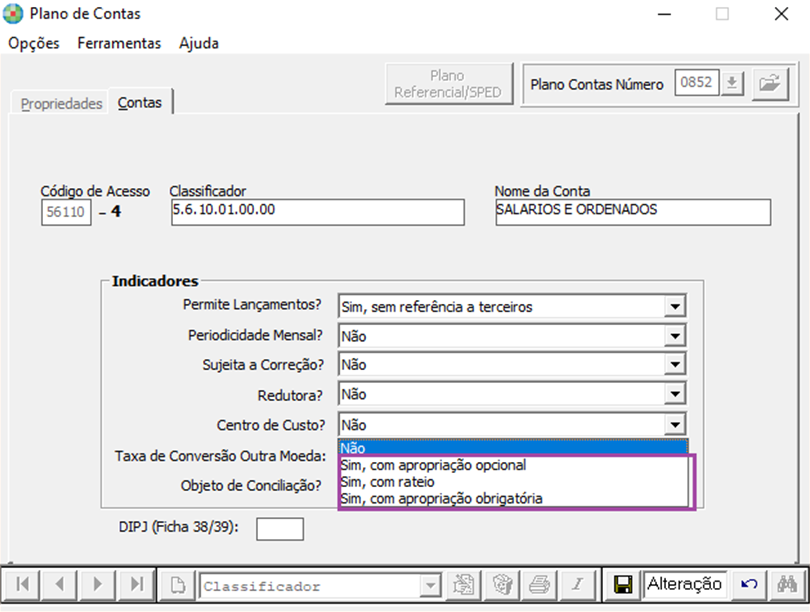Create a new record with the blank page icon
810x612 pixels.
178,585
